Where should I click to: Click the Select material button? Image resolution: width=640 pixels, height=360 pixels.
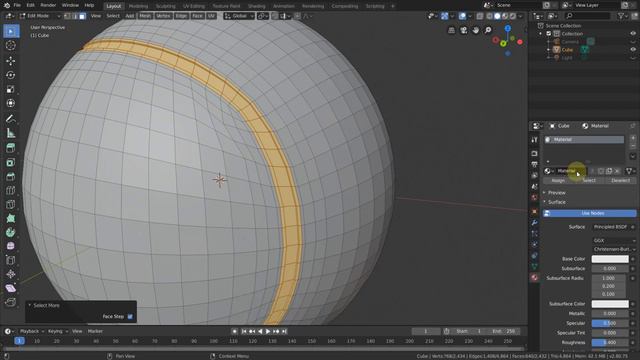589,180
